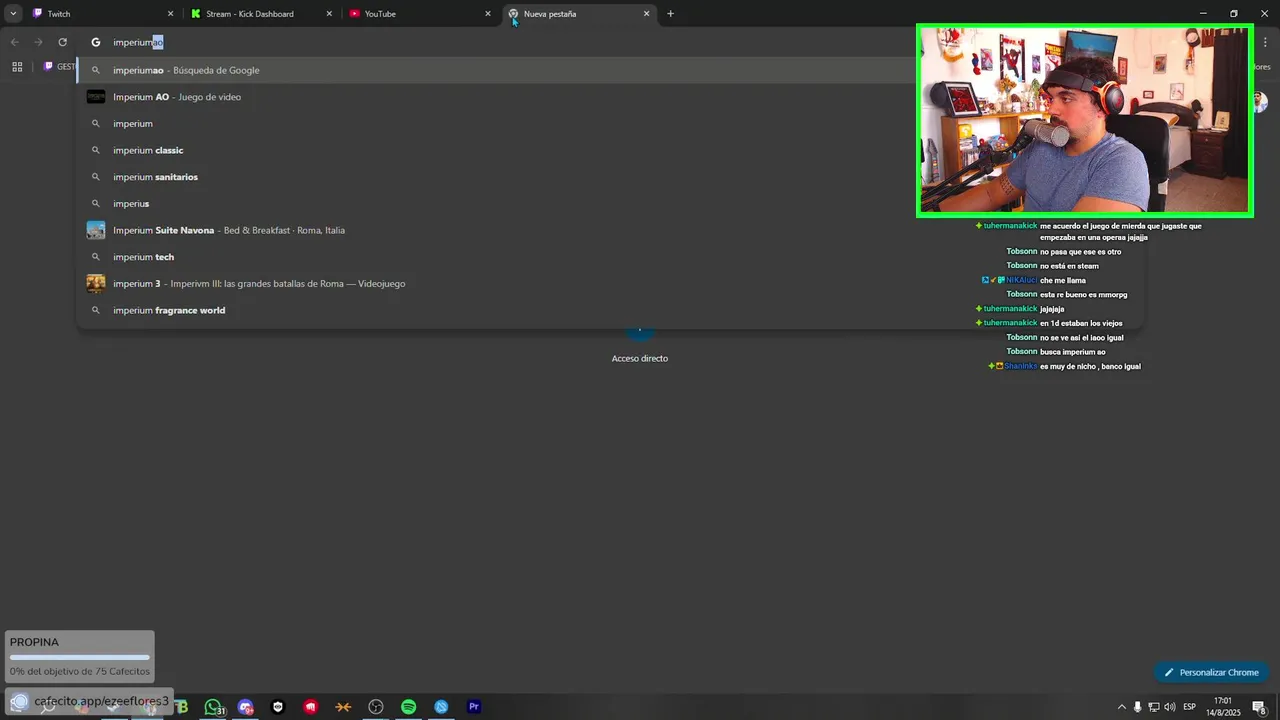Close the Twitch tab
1280x720 pixels.
170,14
